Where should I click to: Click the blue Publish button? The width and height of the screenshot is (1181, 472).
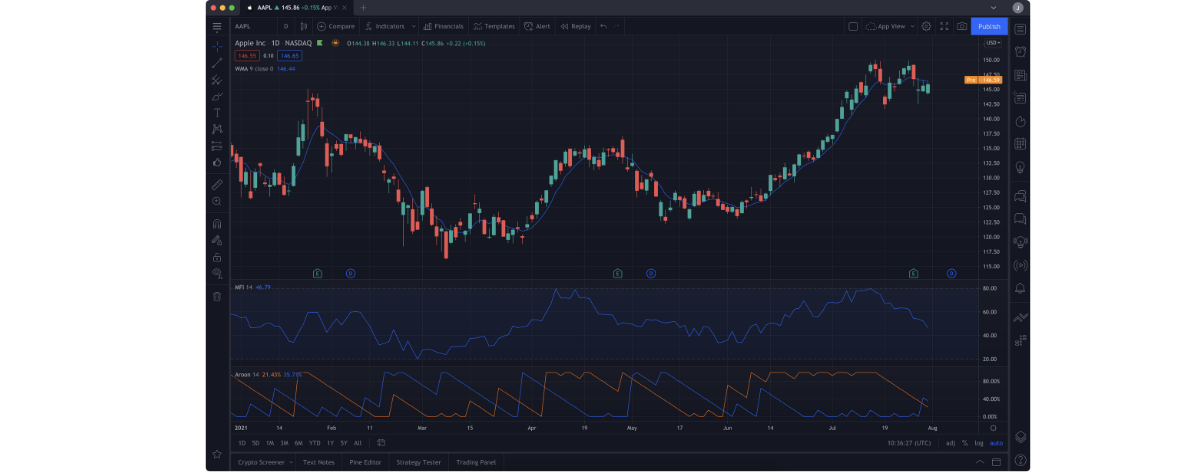point(989,26)
